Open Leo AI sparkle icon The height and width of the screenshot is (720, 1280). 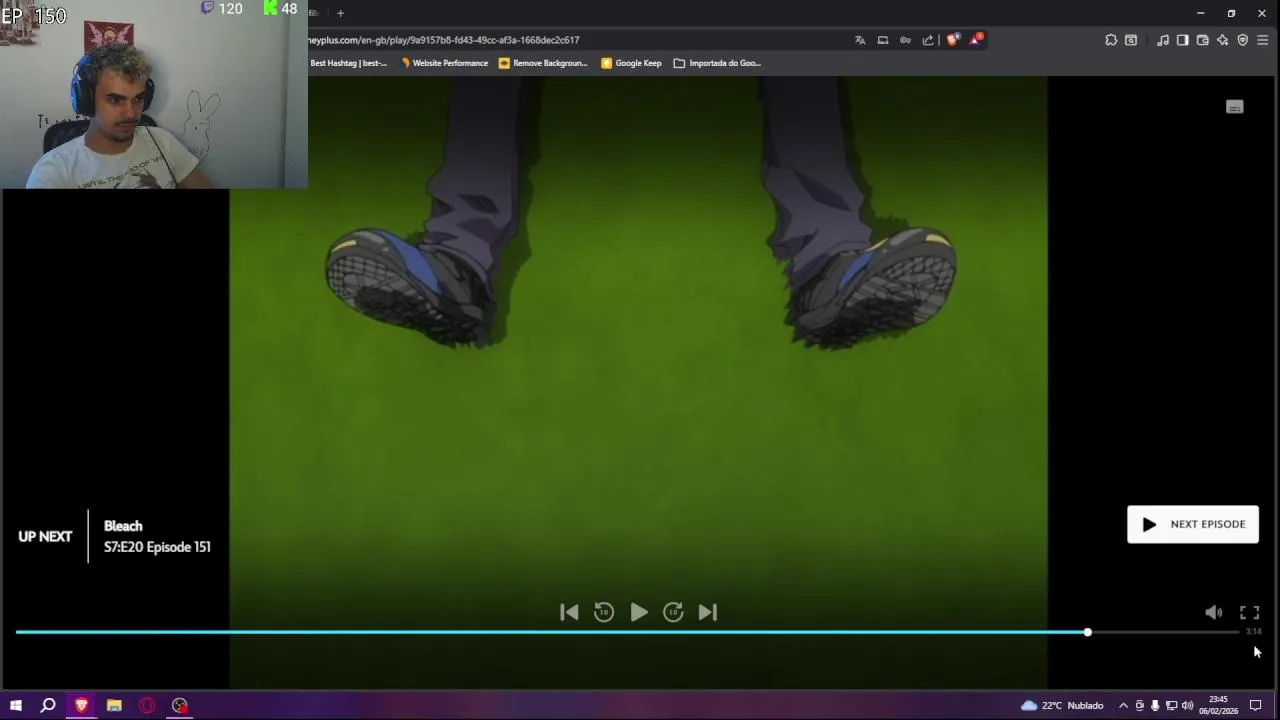(x=1223, y=40)
